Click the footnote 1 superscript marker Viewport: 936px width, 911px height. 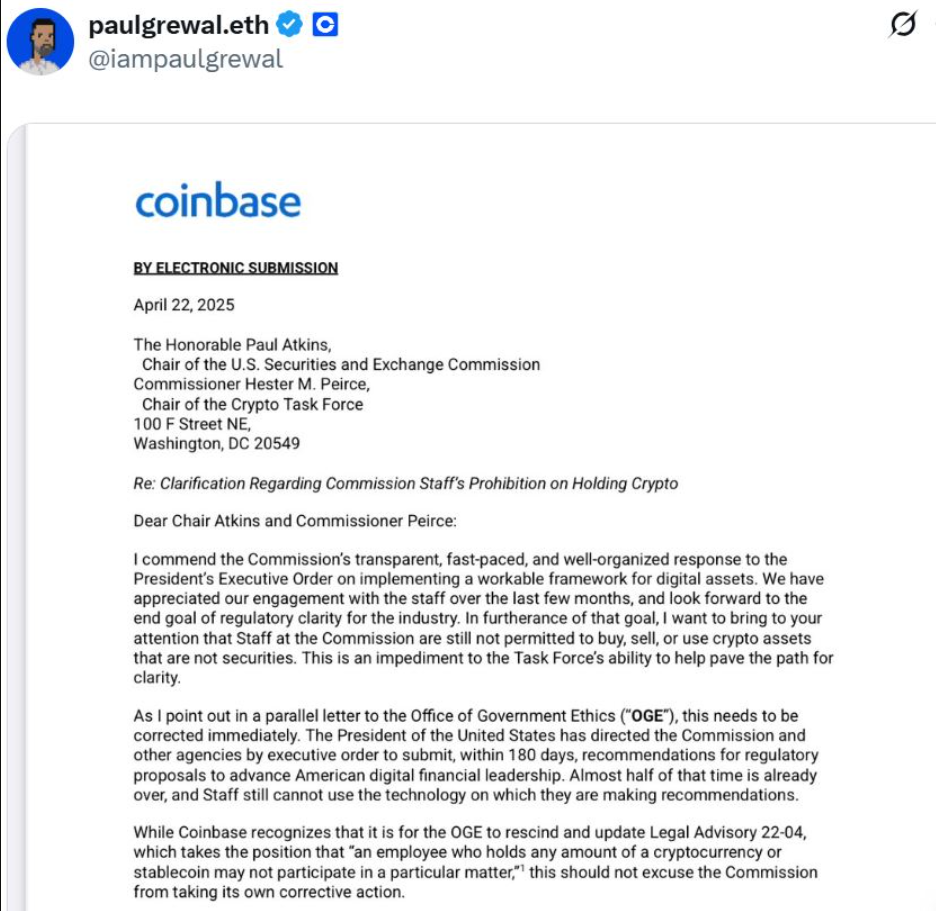pos(525,869)
